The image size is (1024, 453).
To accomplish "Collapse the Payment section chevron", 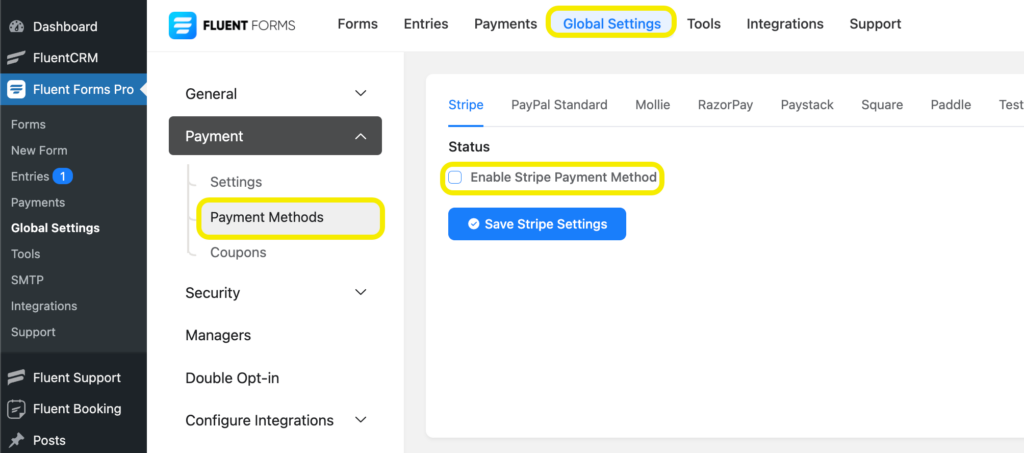I will pyautogui.click(x=360, y=136).
